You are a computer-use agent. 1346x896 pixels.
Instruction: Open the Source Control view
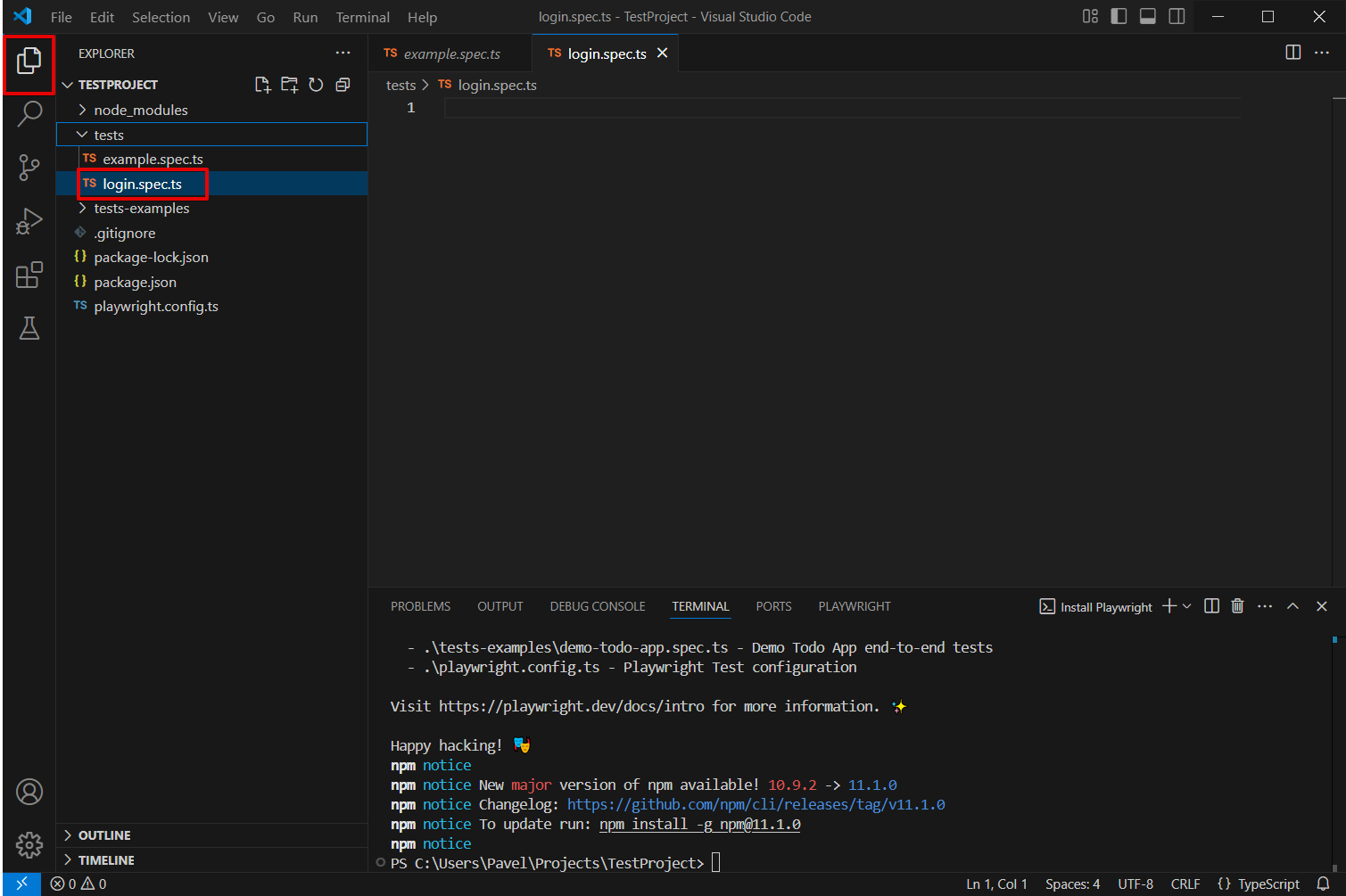coord(29,168)
